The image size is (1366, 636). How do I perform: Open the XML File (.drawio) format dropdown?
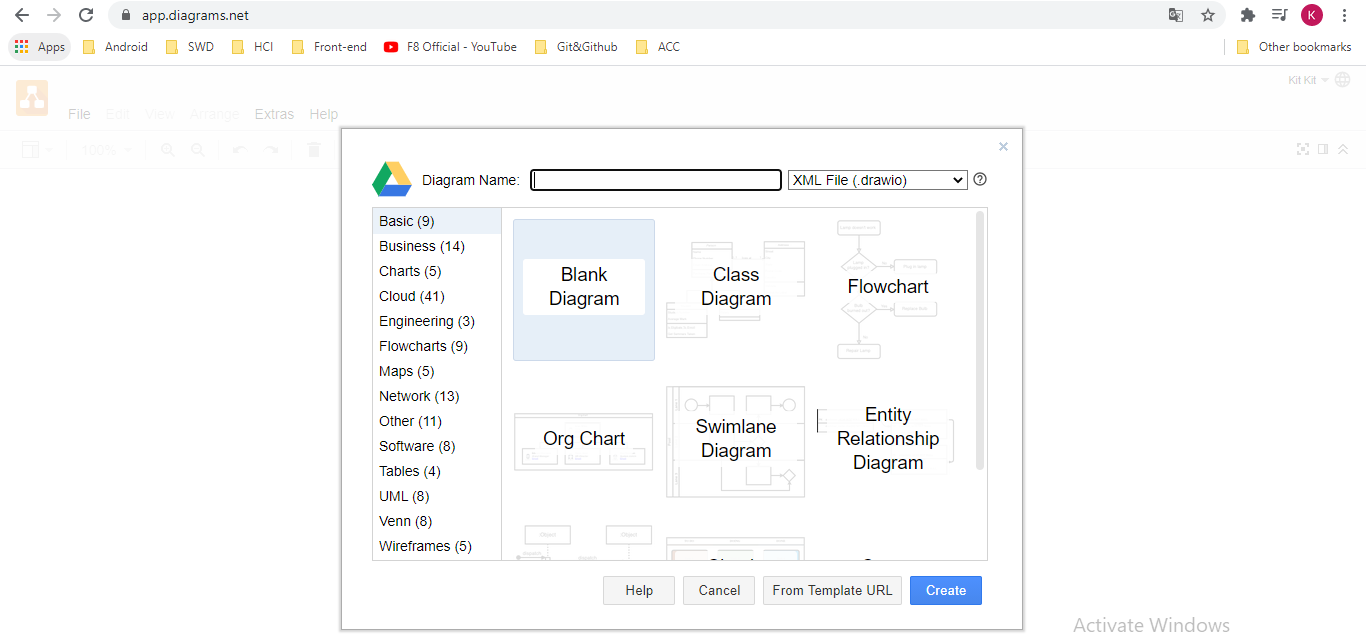click(877, 179)
